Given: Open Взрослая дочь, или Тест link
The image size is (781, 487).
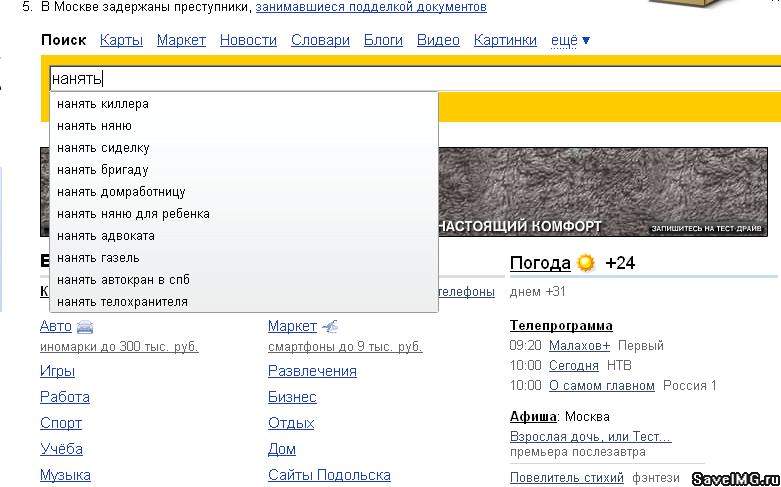Looking at the screenshot, I should coord(590,437).
